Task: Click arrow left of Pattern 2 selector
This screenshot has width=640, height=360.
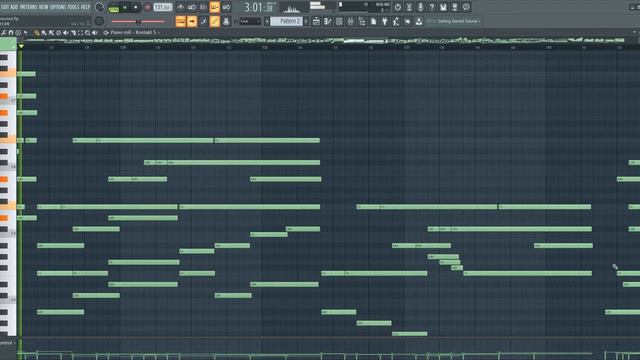Action: (267, 21)
